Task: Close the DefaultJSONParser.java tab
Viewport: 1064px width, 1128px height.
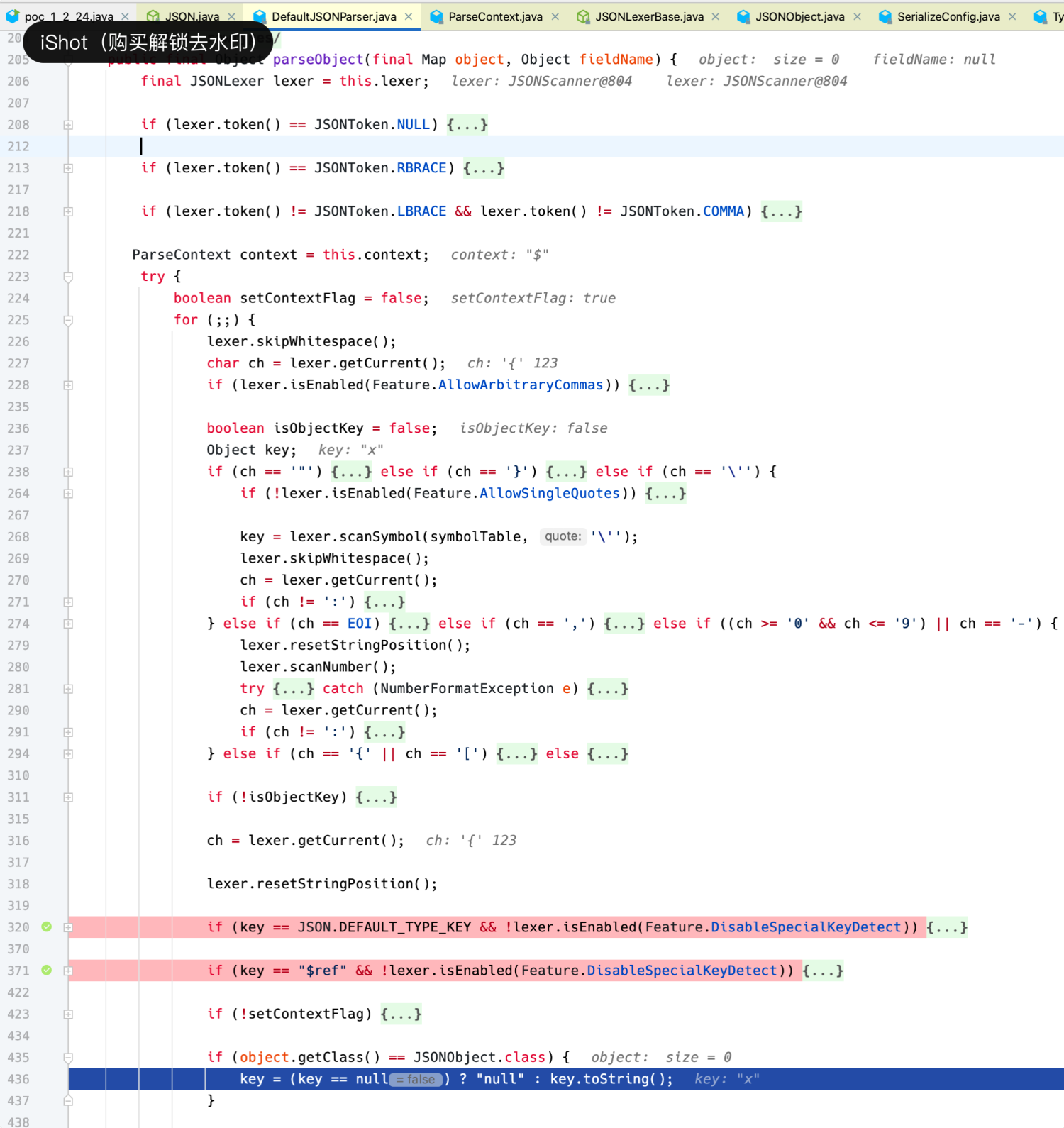Action: coord(409,16)
